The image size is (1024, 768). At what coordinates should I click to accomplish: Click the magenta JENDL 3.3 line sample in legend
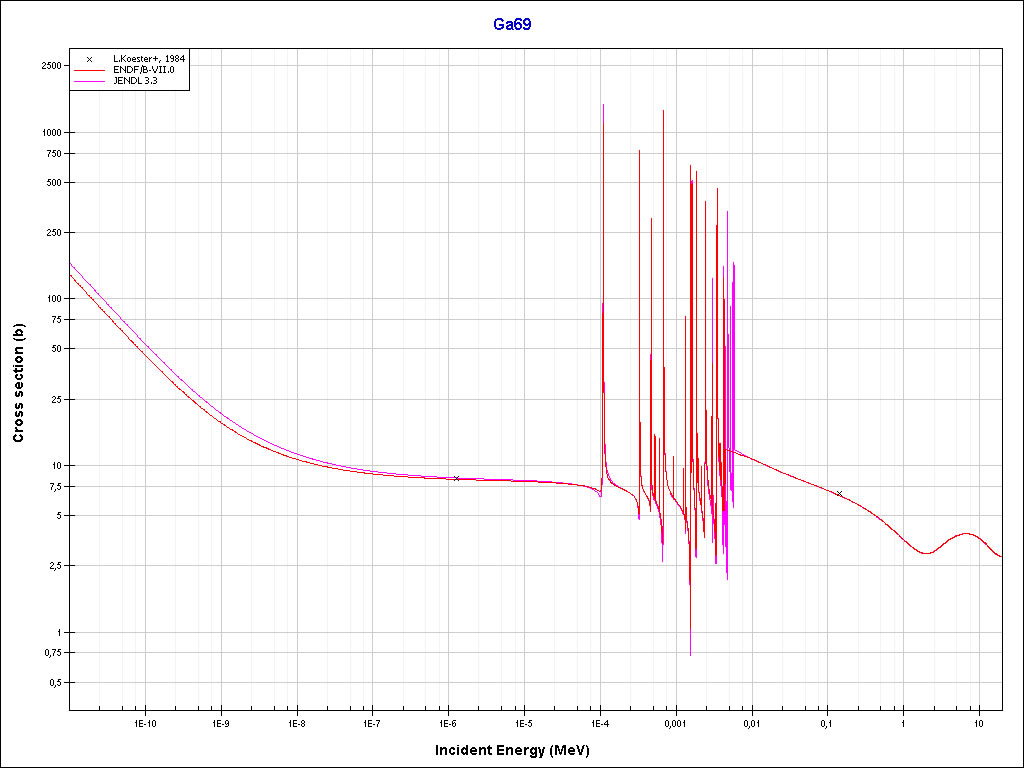click(90, 81)
